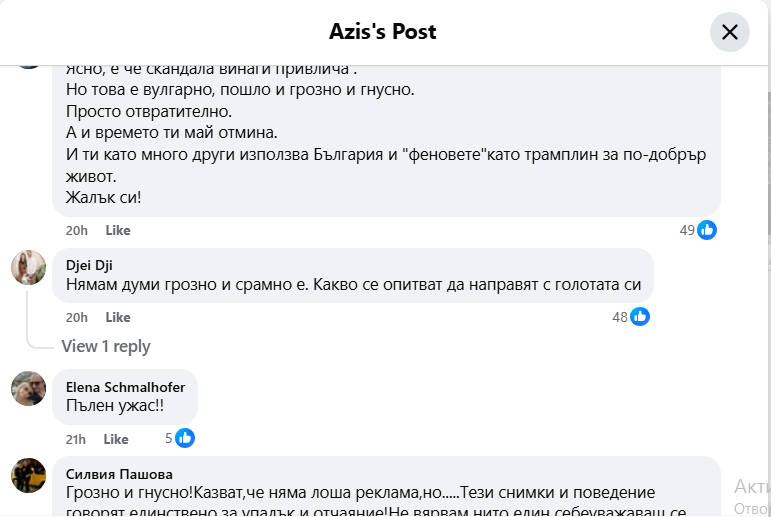Like Elena Schmalhofer's comment
This screenshot has width=771, height=517.
[116, 439]
